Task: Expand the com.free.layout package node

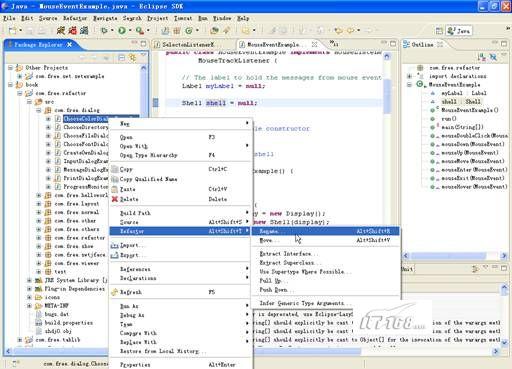Action: (39, 204)
